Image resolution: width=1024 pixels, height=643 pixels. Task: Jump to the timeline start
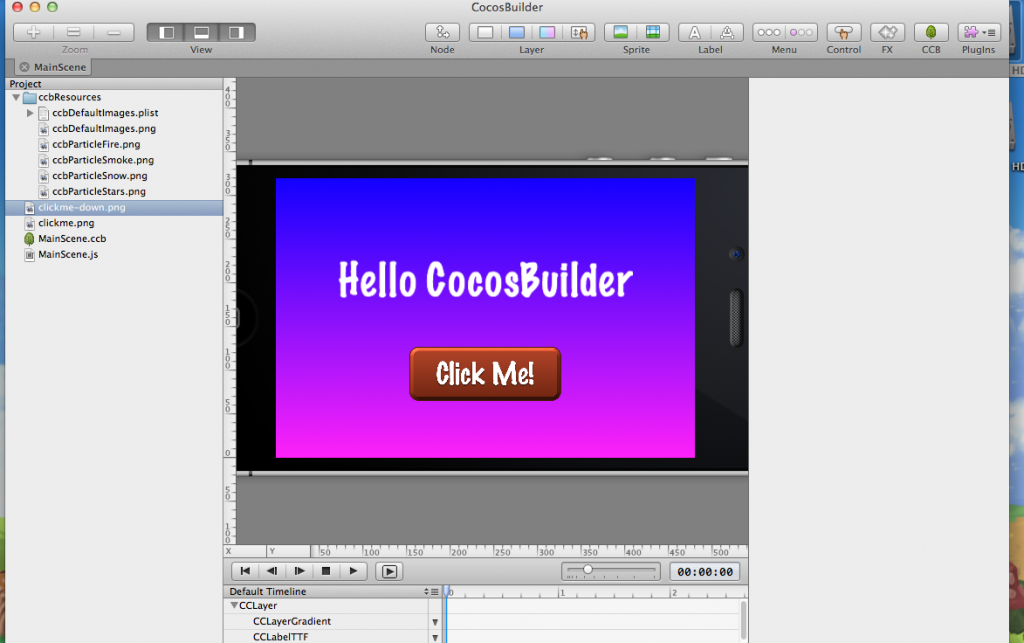coord(245,571)
